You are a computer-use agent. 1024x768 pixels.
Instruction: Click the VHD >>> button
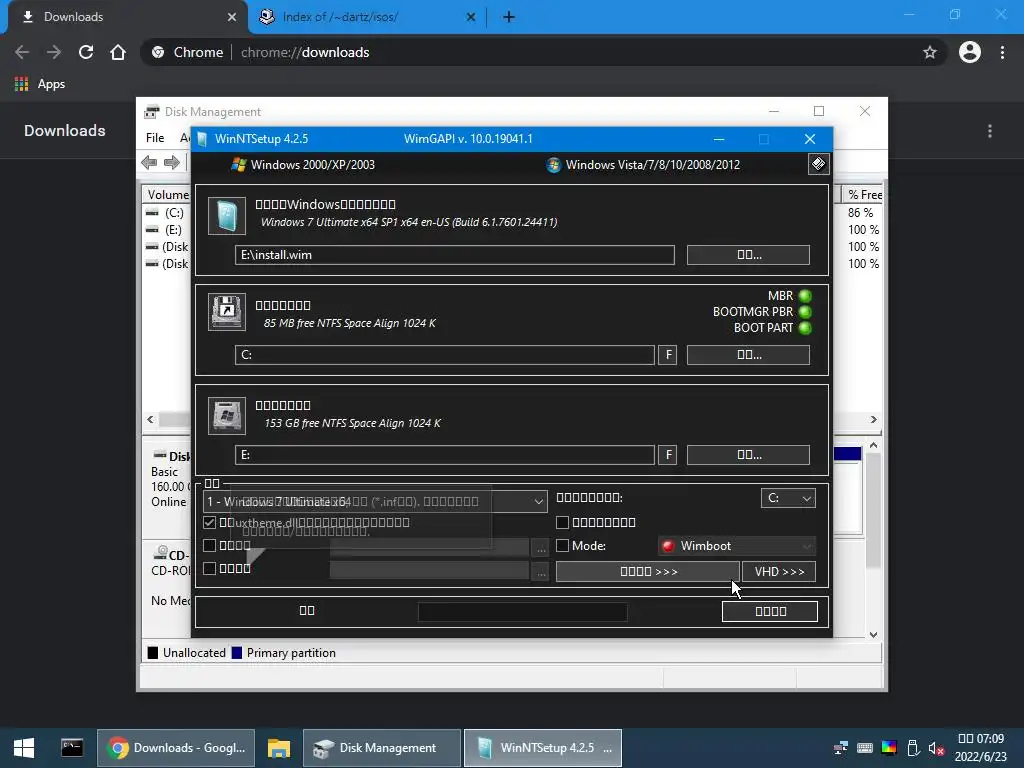(x=779, y=571)
